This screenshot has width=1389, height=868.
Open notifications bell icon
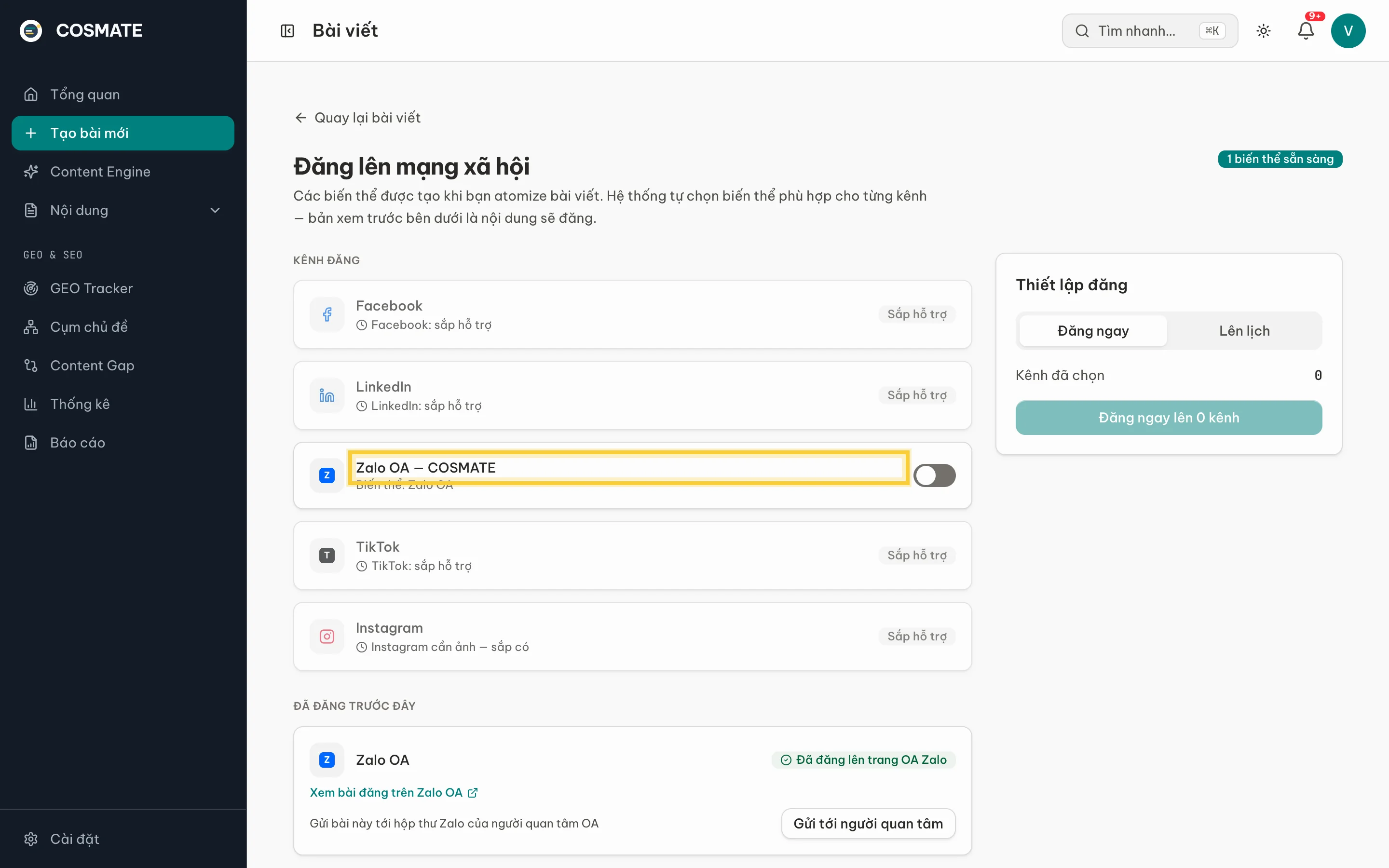click(1306, 30)
